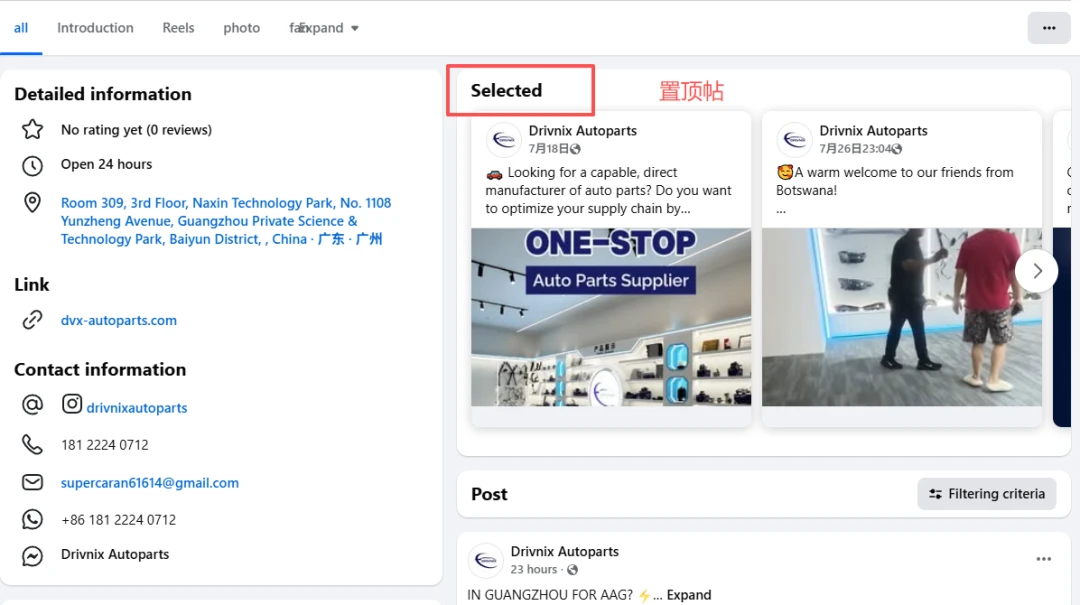Click the phone handset icon
The height and width of the screenshot is (605, 1080).
tap(32, 444)
